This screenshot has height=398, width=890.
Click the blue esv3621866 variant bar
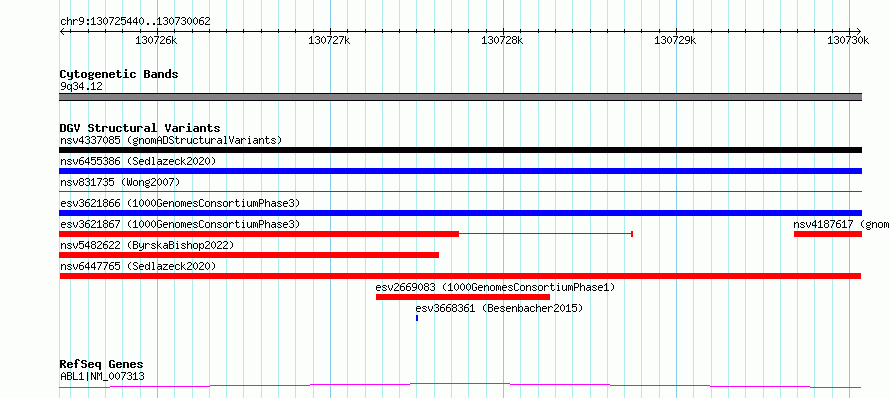[x=460, y=213]
